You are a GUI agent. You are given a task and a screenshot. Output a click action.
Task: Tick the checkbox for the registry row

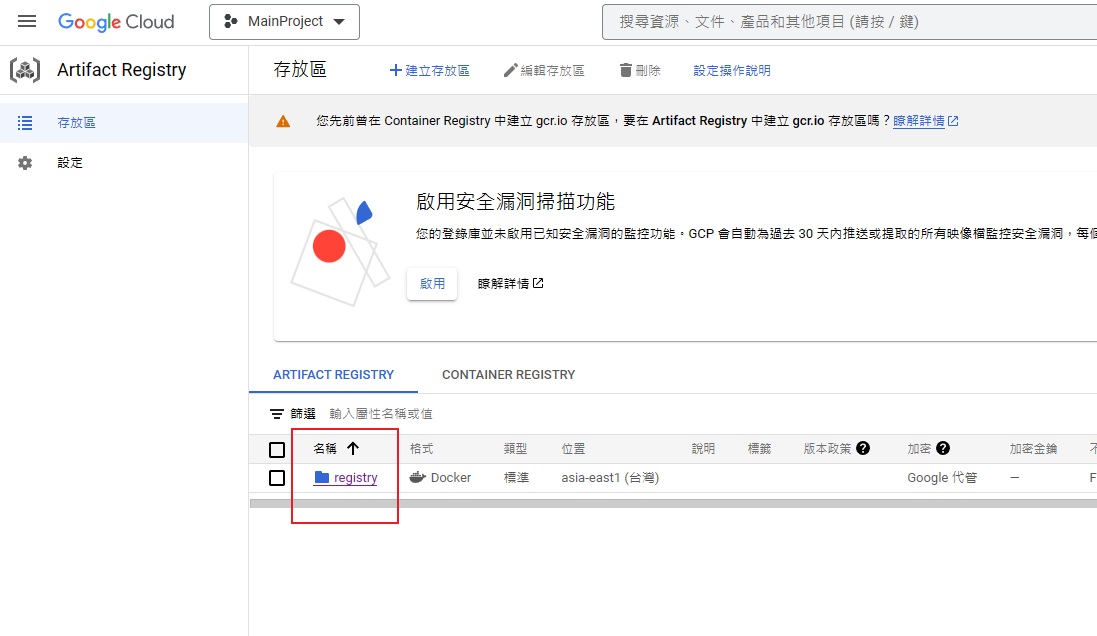tap(277, 478)
